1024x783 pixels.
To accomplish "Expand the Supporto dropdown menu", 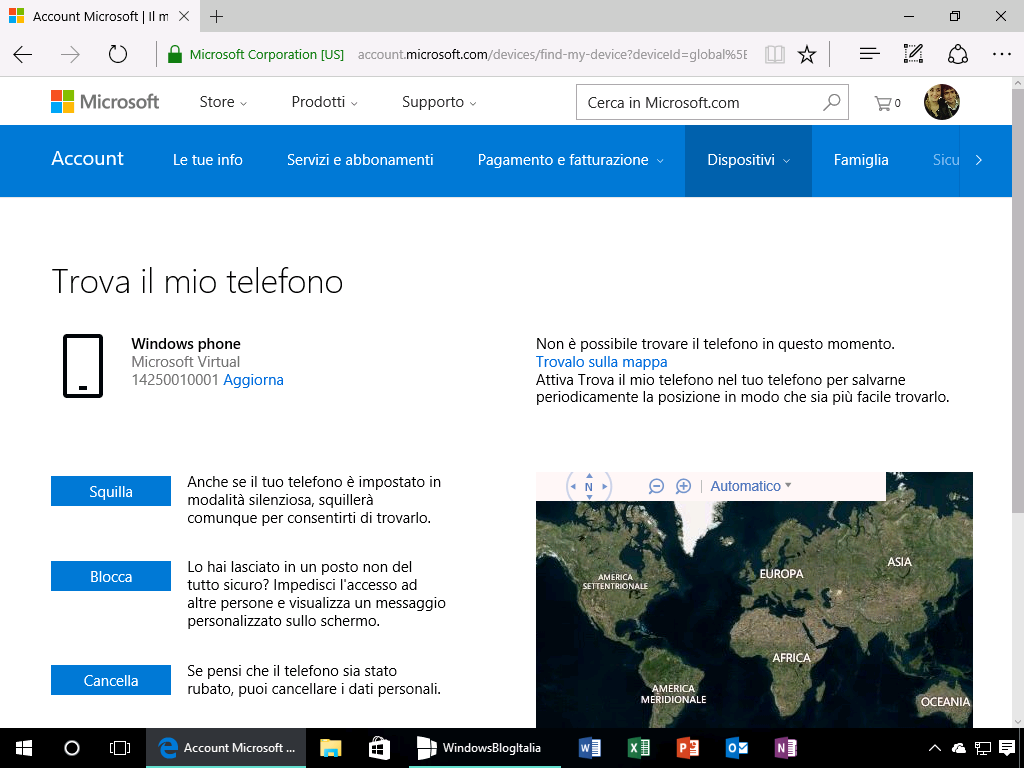I will coord(440,102).
